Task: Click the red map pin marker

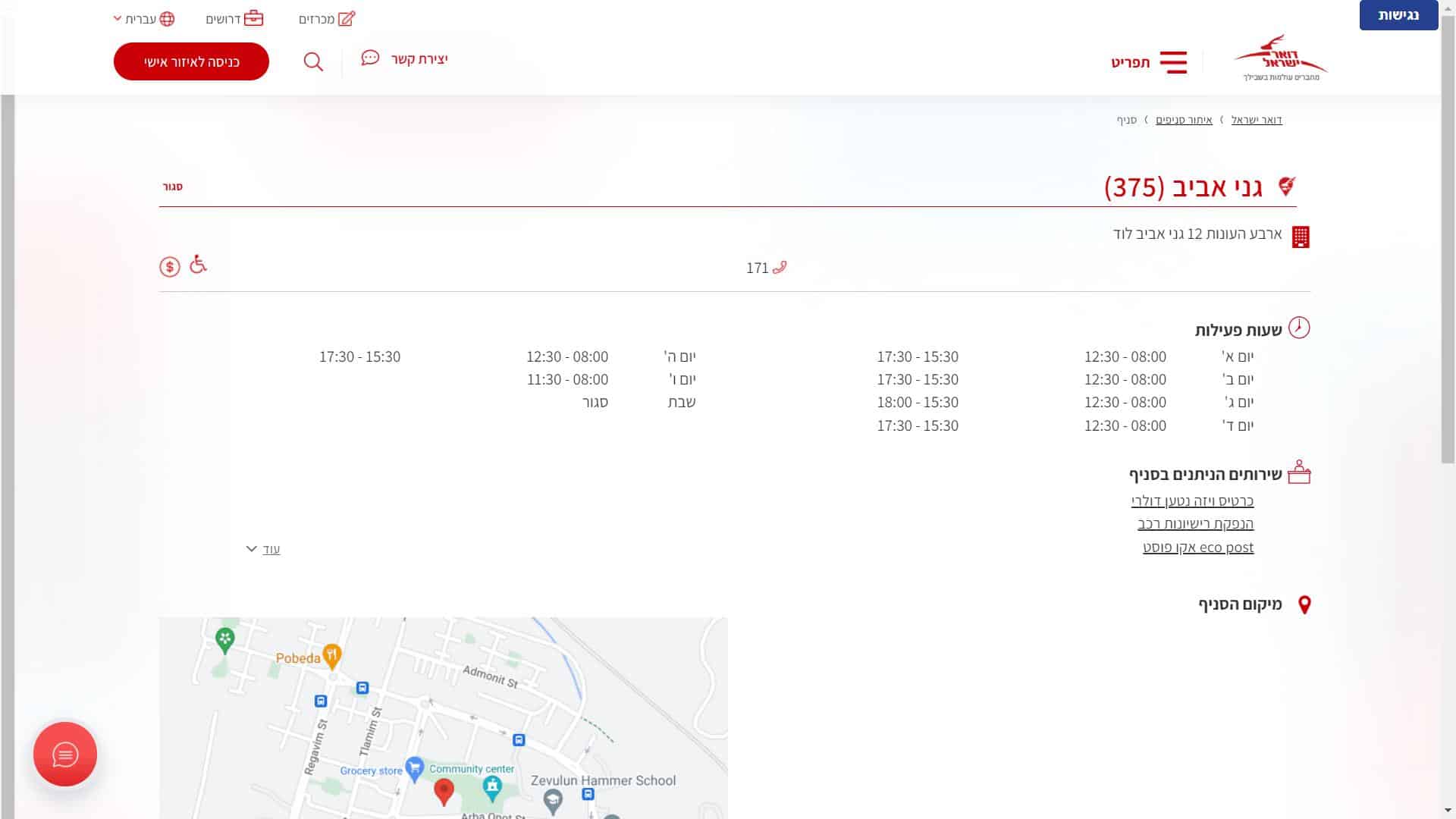Action: pos(444,790)
